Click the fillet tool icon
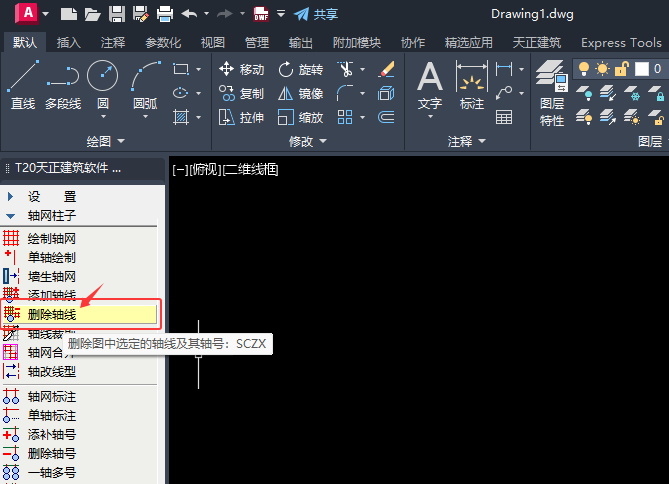 (x=345, y=93)
